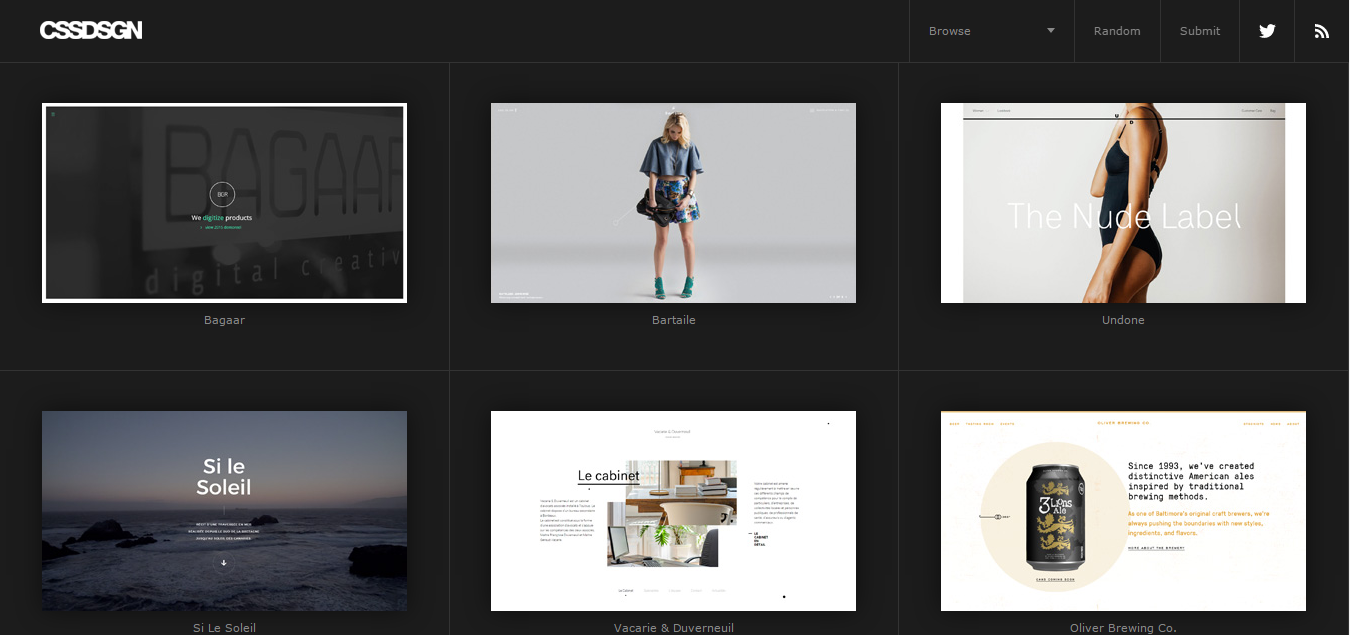Click the CSSDSGN logo
Viewport: 1350px width, 635px height.
coord(91,29)
